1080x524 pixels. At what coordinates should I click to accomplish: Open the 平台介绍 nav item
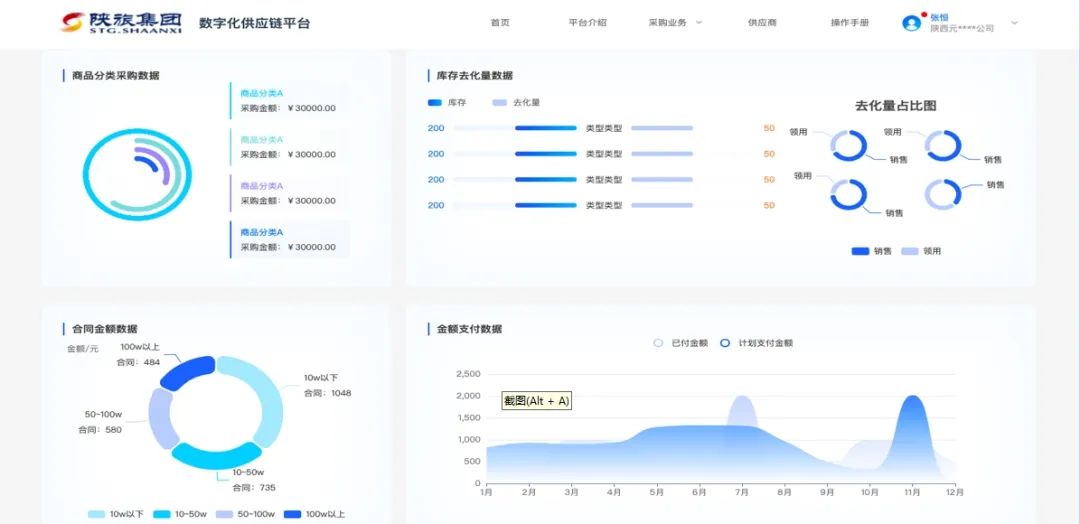pyautogui.click(x=587, y=22)
